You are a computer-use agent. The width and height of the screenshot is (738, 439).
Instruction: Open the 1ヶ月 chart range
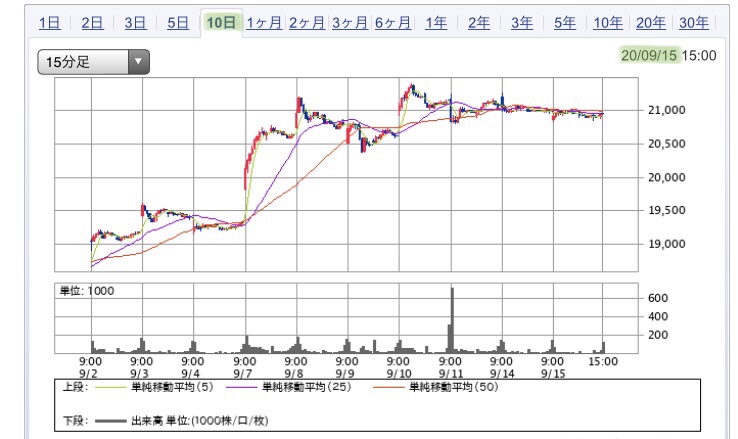coord(264,23)
